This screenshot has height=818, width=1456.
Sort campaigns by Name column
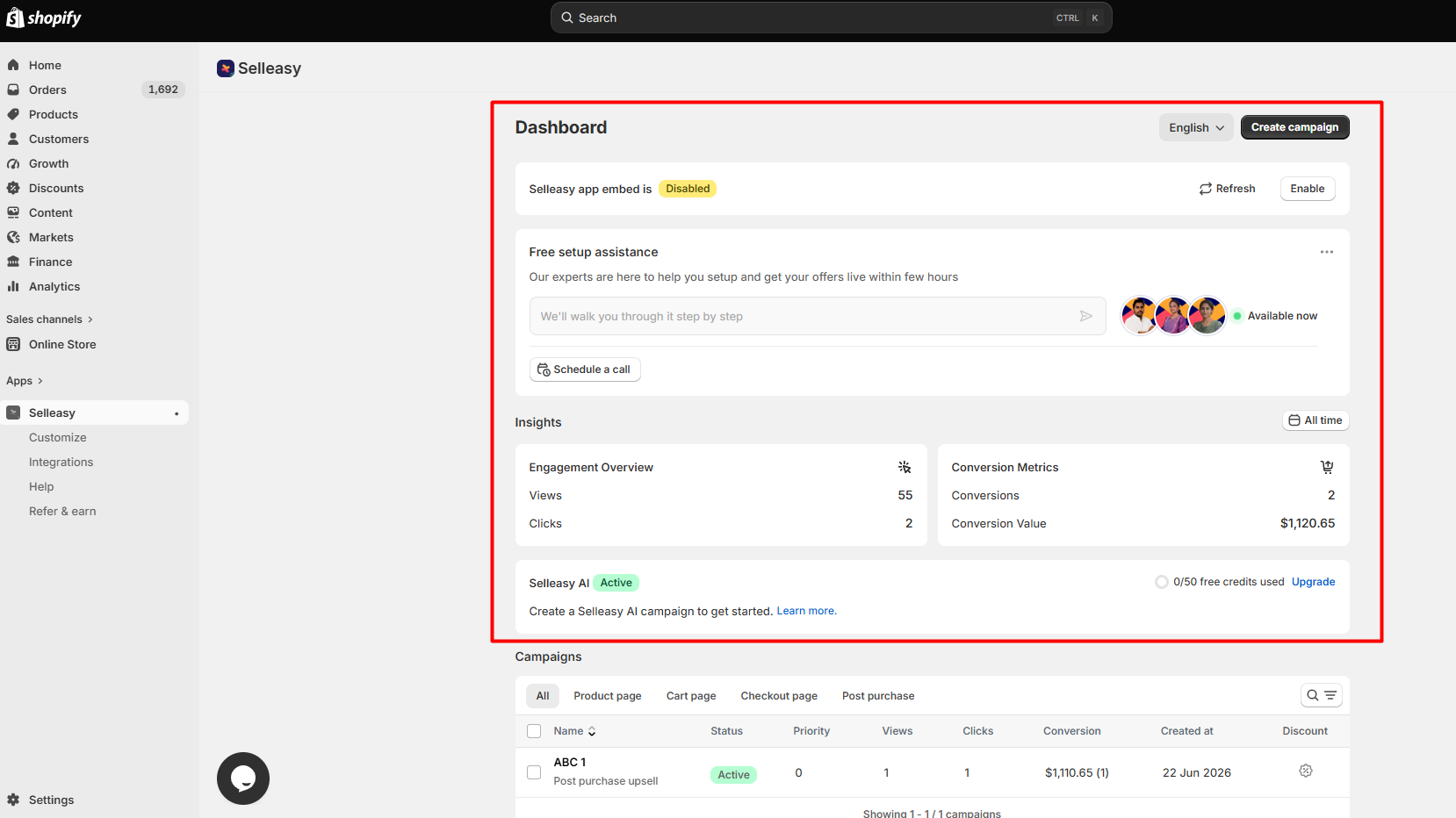(574, 731)
